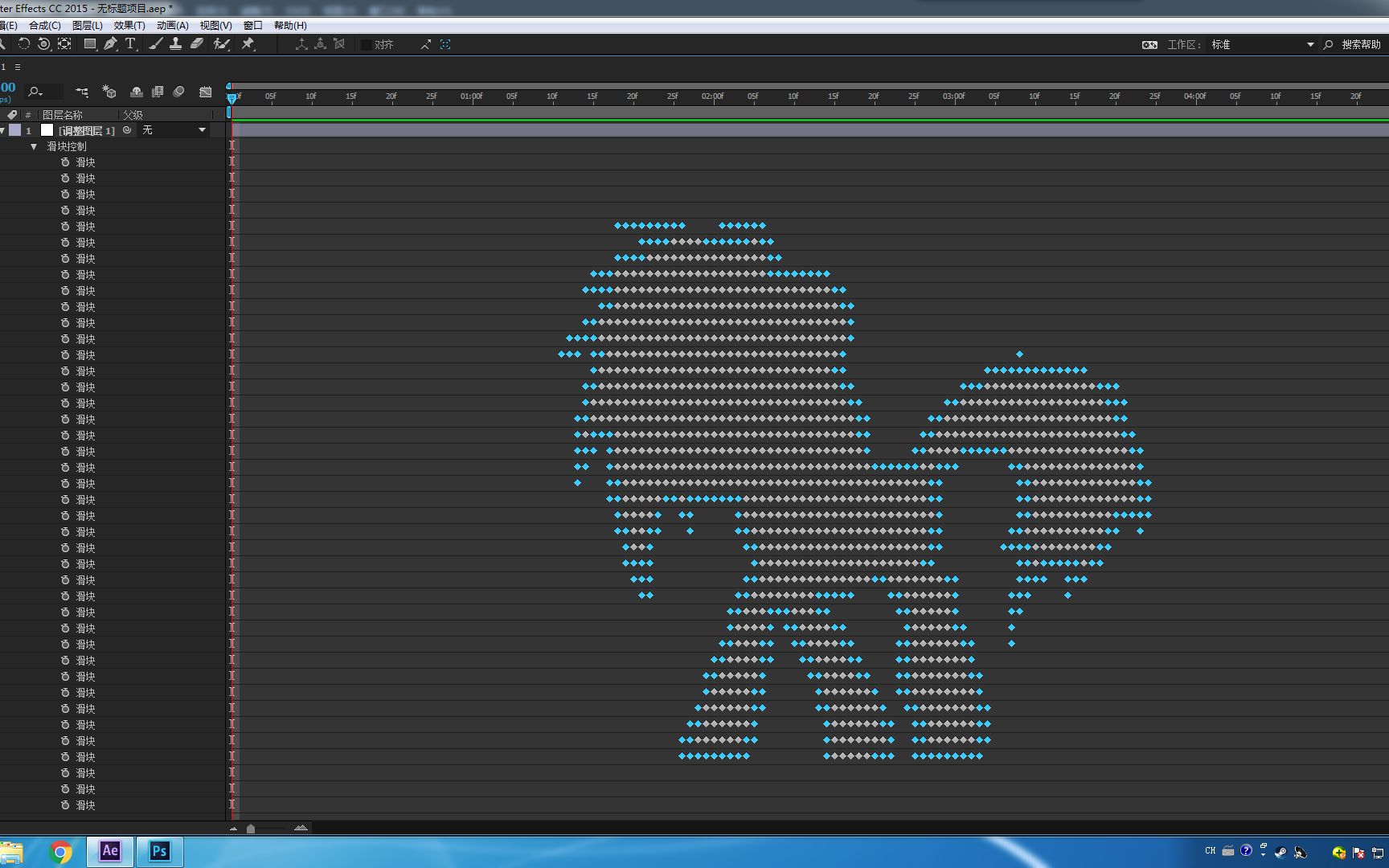1389x868 pixels.
Task: Open Chrome from the taskbar
Action: tap(60, 851)
